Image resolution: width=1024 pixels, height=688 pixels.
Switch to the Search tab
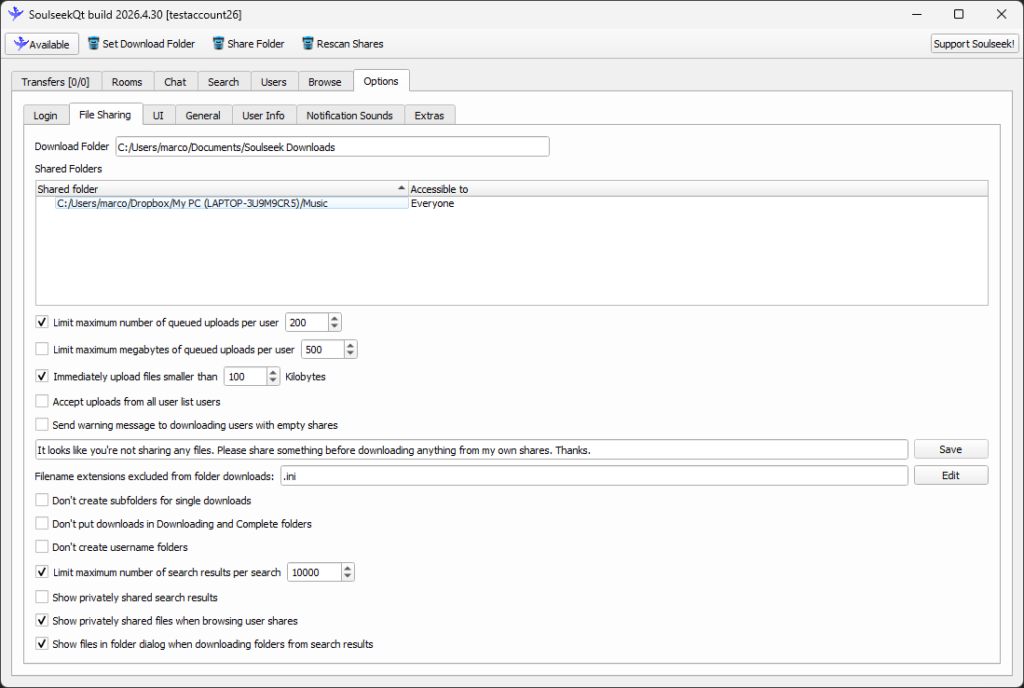point(223,82)
